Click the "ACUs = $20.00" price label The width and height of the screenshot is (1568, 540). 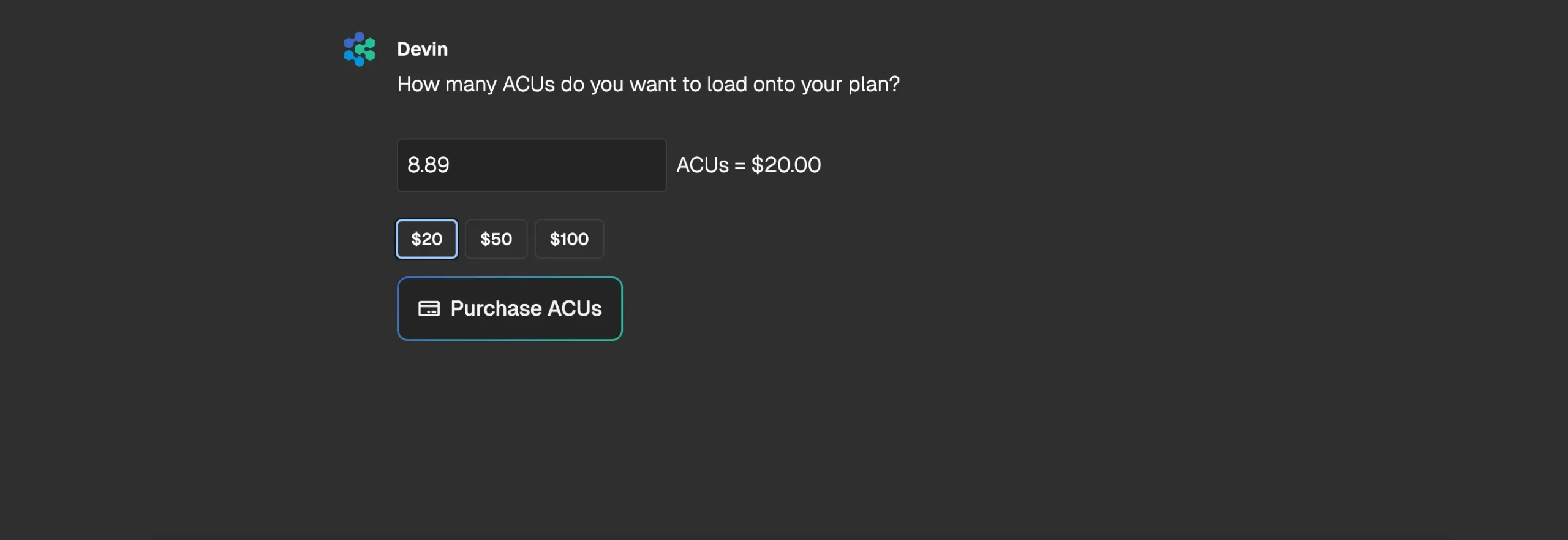748,165
